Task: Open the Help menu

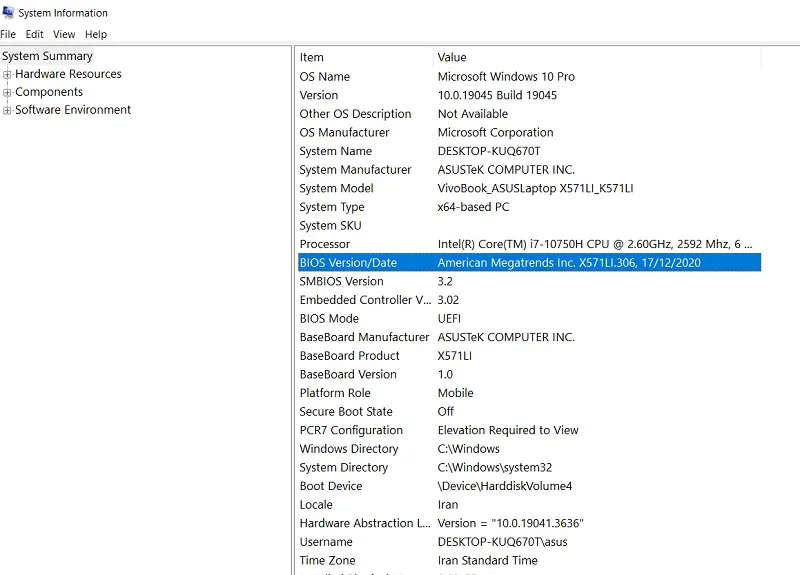Action: click(x=96, y=34)
